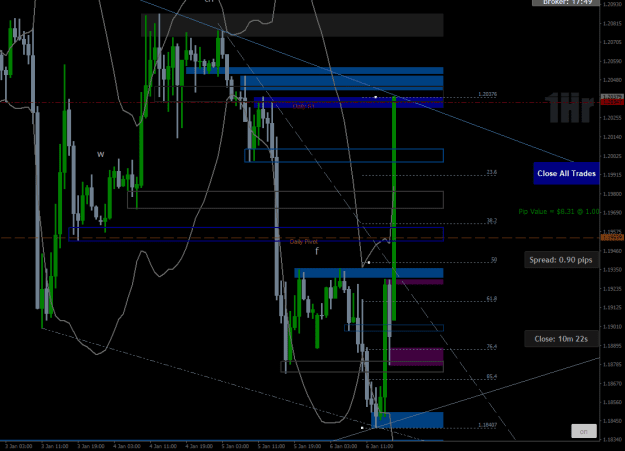
Task: Click the red current price tag on axis
Action: tap(612, 102)
